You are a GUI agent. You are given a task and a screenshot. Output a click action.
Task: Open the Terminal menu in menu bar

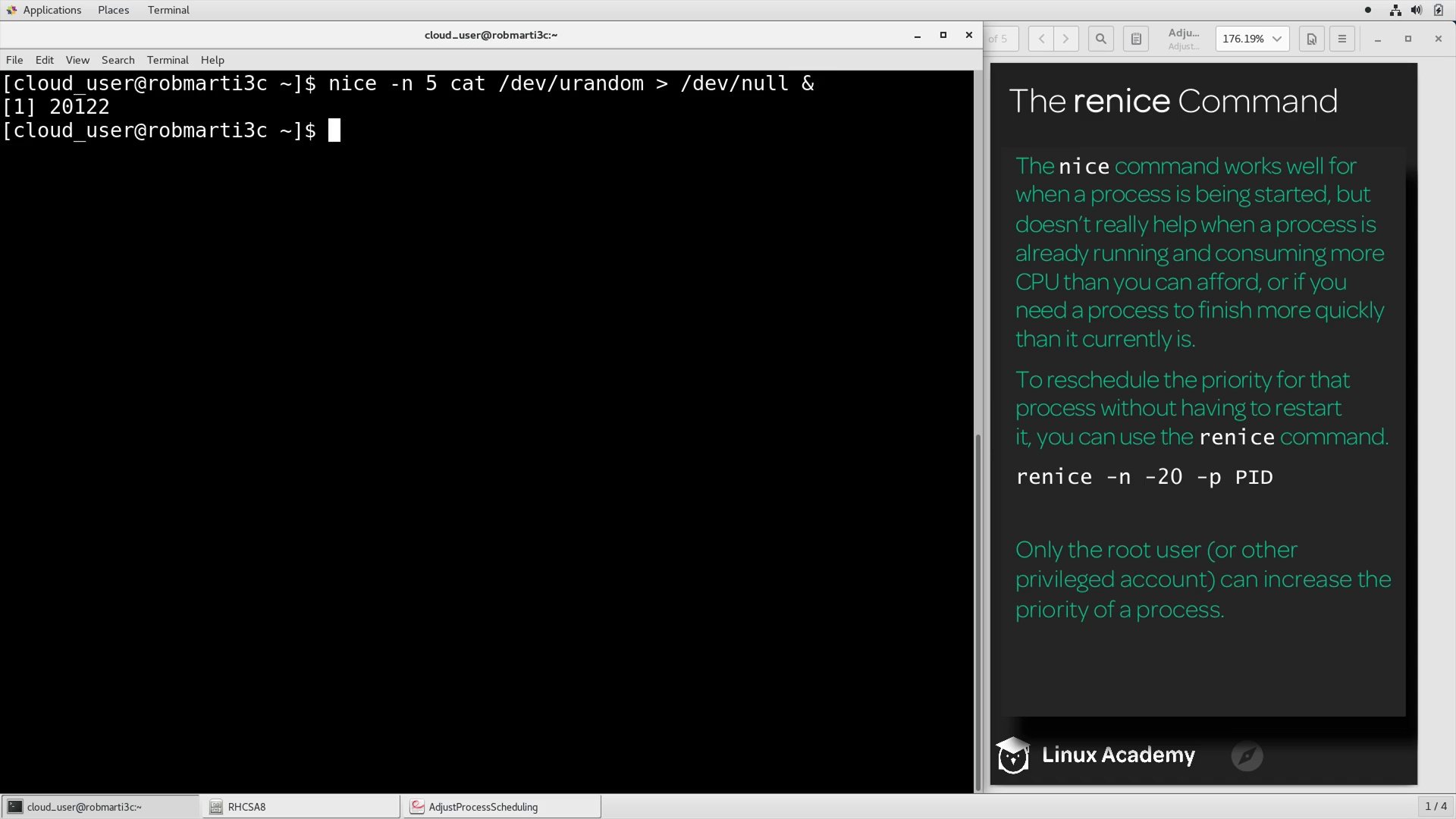click(x=167, y=59)
